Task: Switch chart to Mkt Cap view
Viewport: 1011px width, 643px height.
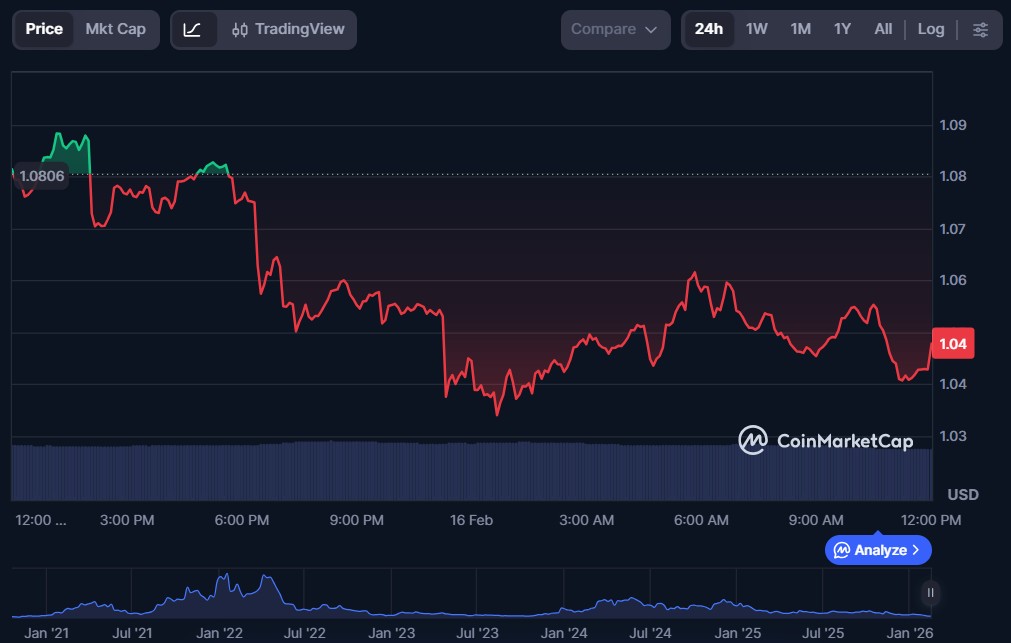Action: 115,29
